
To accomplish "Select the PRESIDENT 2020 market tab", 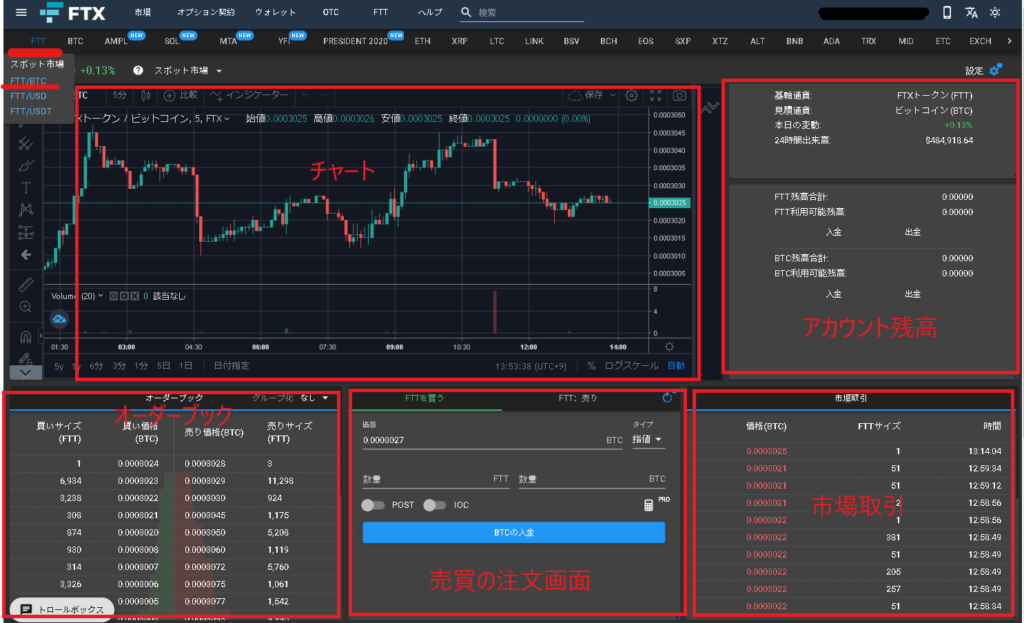I will [x=355, y=41].
